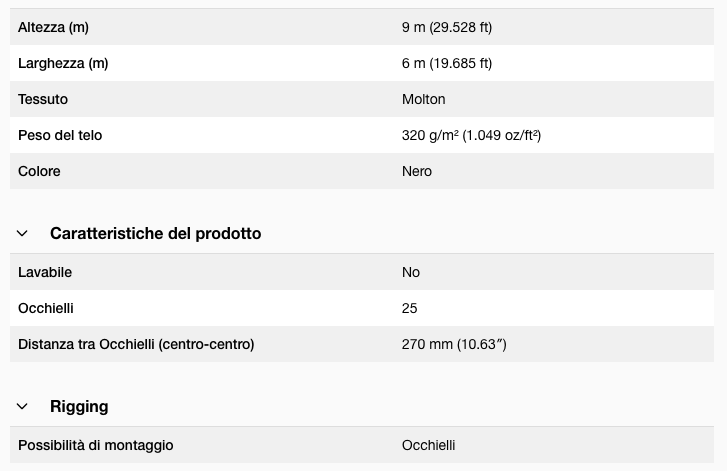Click the Caratteristiche del prodotto heading

click(155, 234)
